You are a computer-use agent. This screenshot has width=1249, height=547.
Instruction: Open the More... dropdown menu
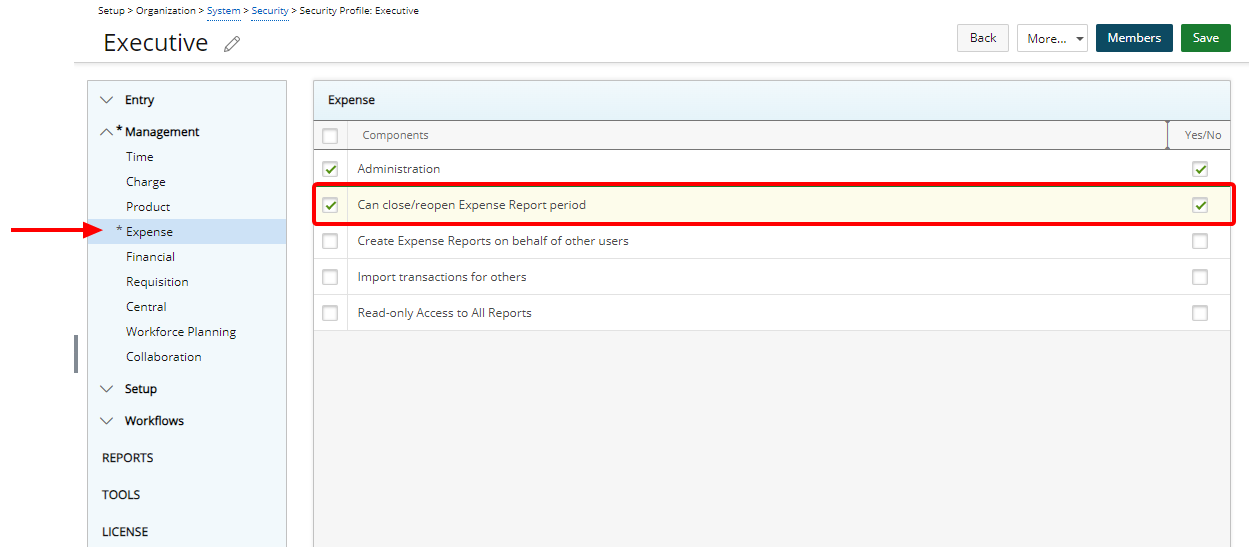click(x=1052, y=38)
